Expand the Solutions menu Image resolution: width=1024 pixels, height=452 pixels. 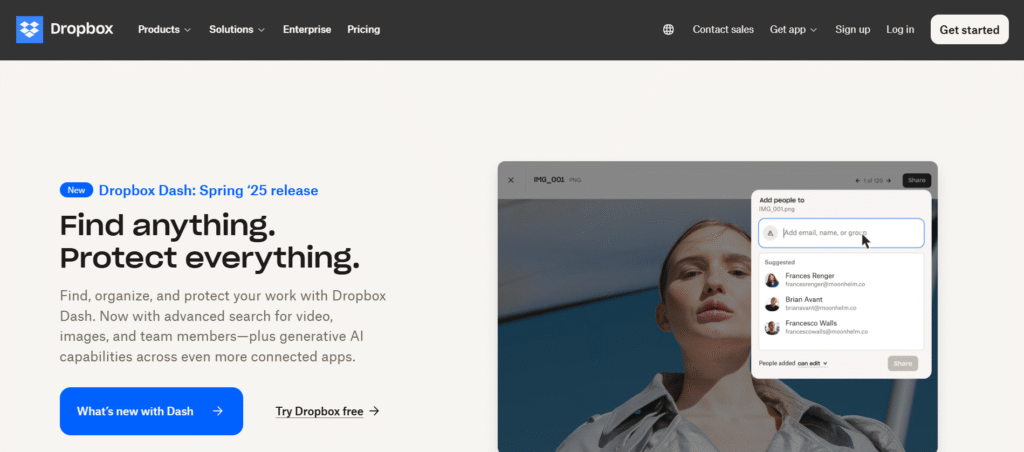tap(237, 29)
